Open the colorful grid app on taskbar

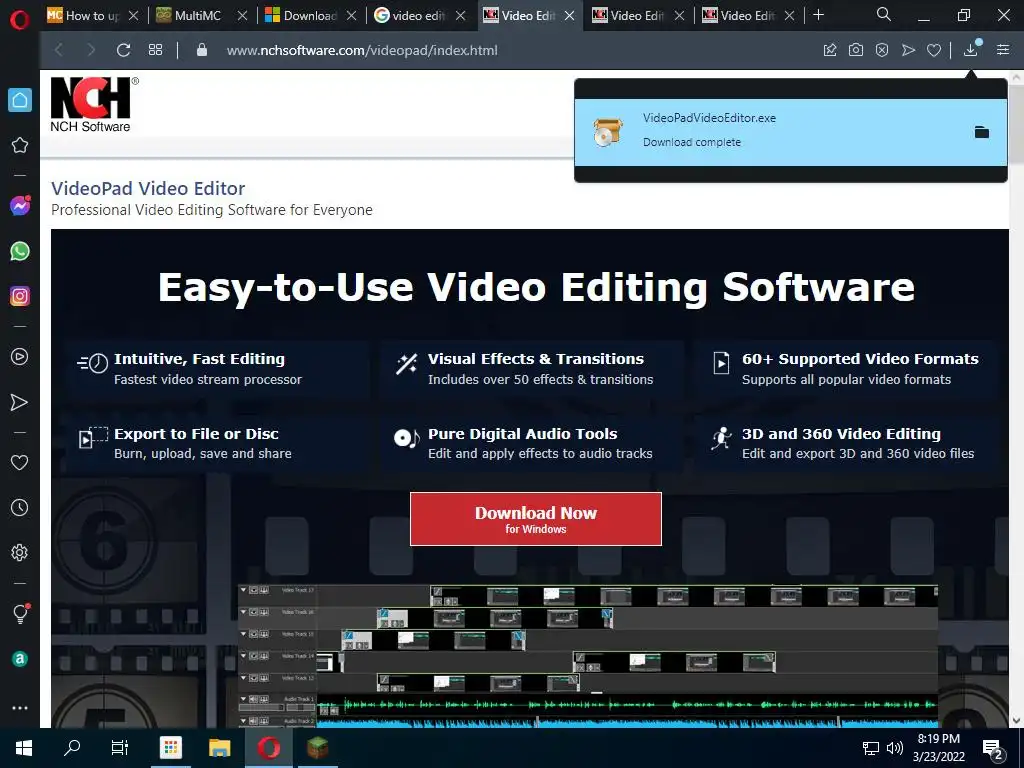[x=170, y=748]
